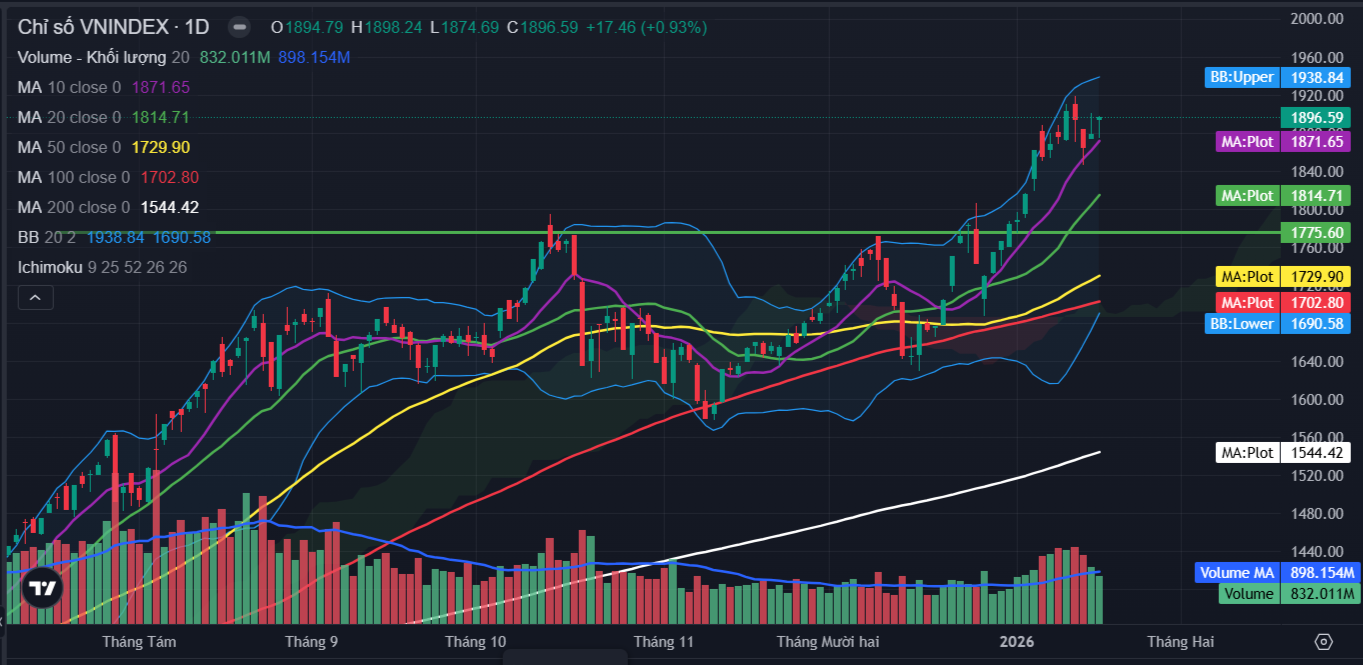Open chart settings gear icon

pos(1324,642)
